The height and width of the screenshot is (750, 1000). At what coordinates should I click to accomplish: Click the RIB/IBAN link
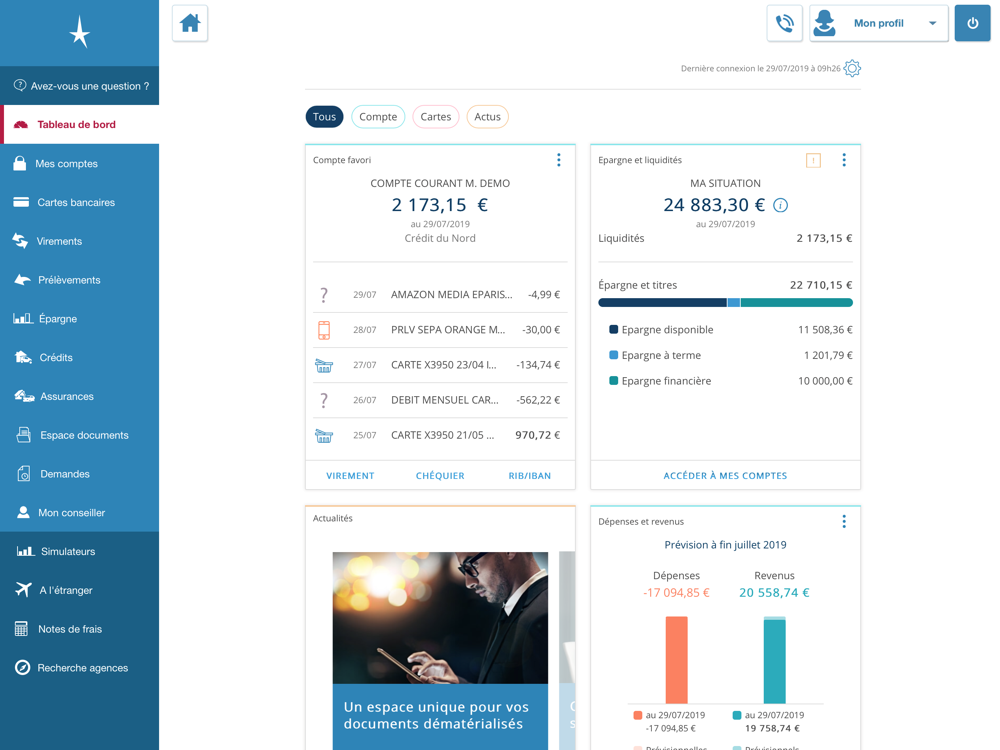[x=529, y=476]
